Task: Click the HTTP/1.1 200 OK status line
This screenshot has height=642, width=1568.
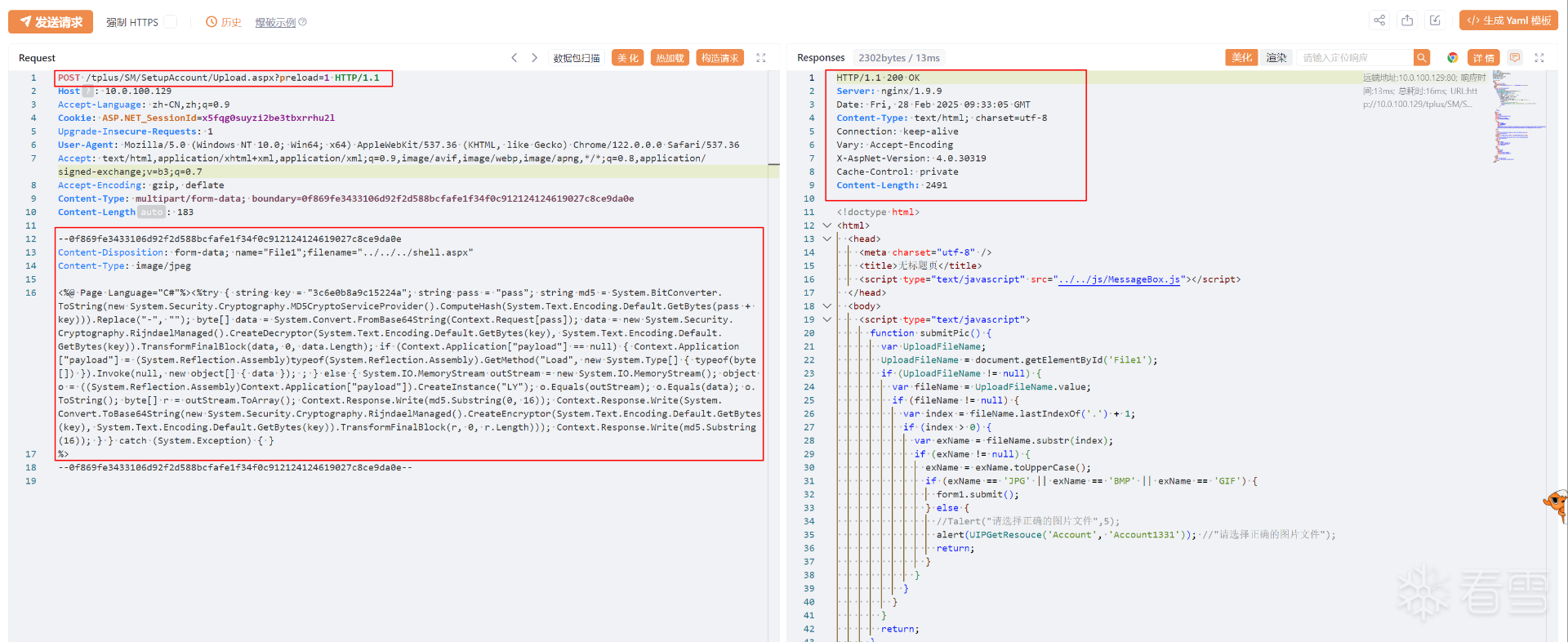Action: click(x=878, y=78)
